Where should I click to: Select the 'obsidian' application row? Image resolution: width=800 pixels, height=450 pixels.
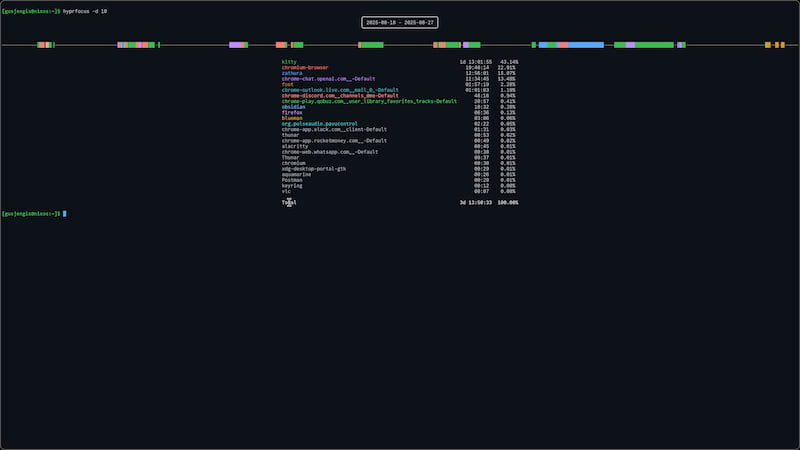pyautogui.click(x=294, y=106)
